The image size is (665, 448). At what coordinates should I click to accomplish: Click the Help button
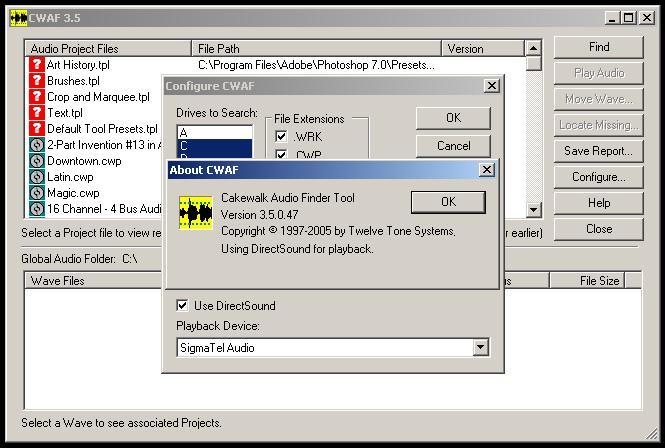tap(599, 203)
